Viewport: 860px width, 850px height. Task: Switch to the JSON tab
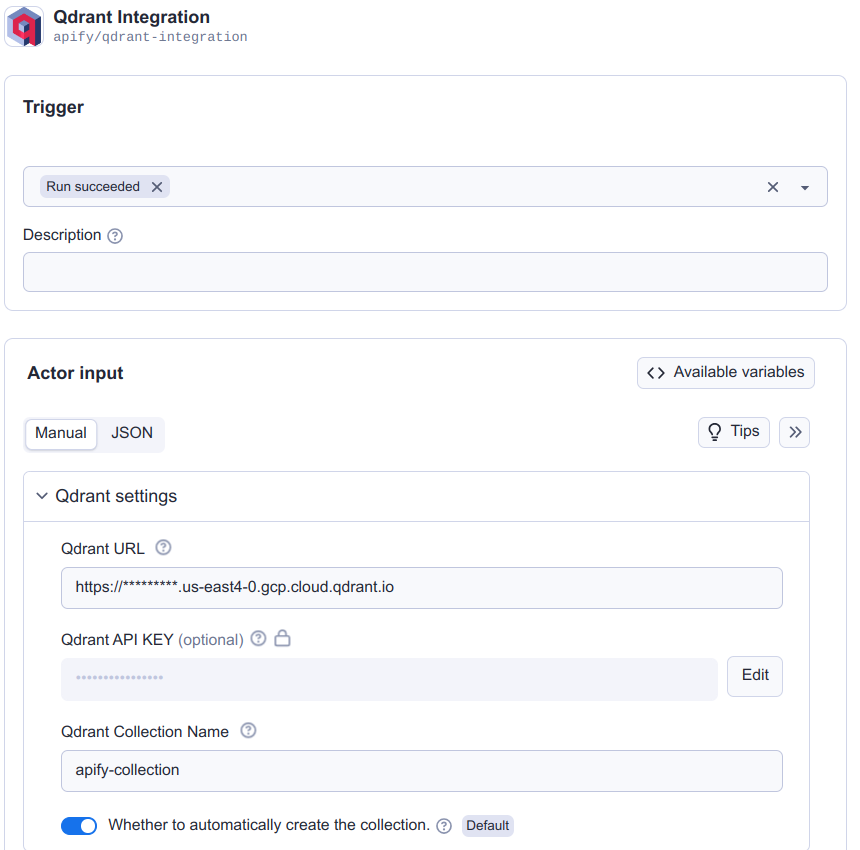[131, 433]
